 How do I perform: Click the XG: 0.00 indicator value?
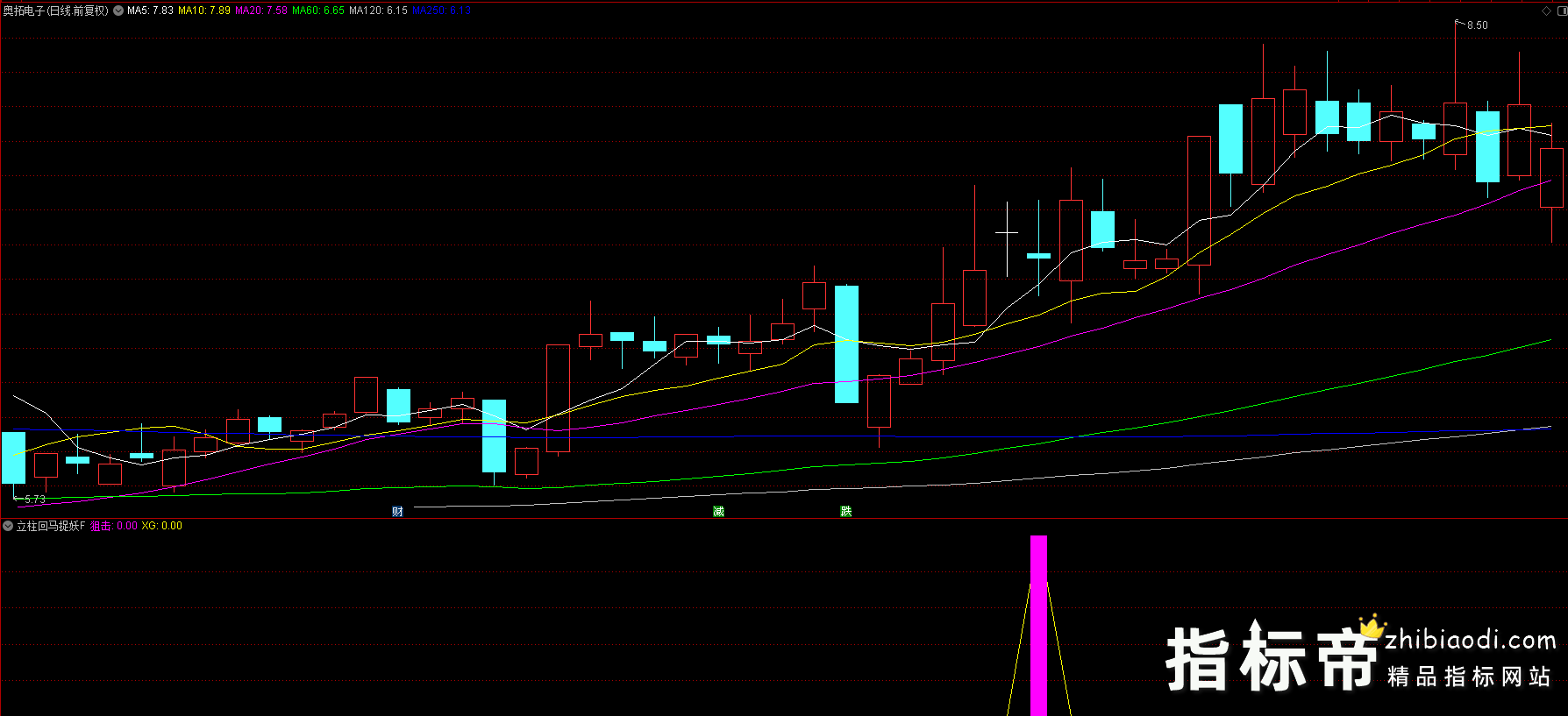[162, 526]
